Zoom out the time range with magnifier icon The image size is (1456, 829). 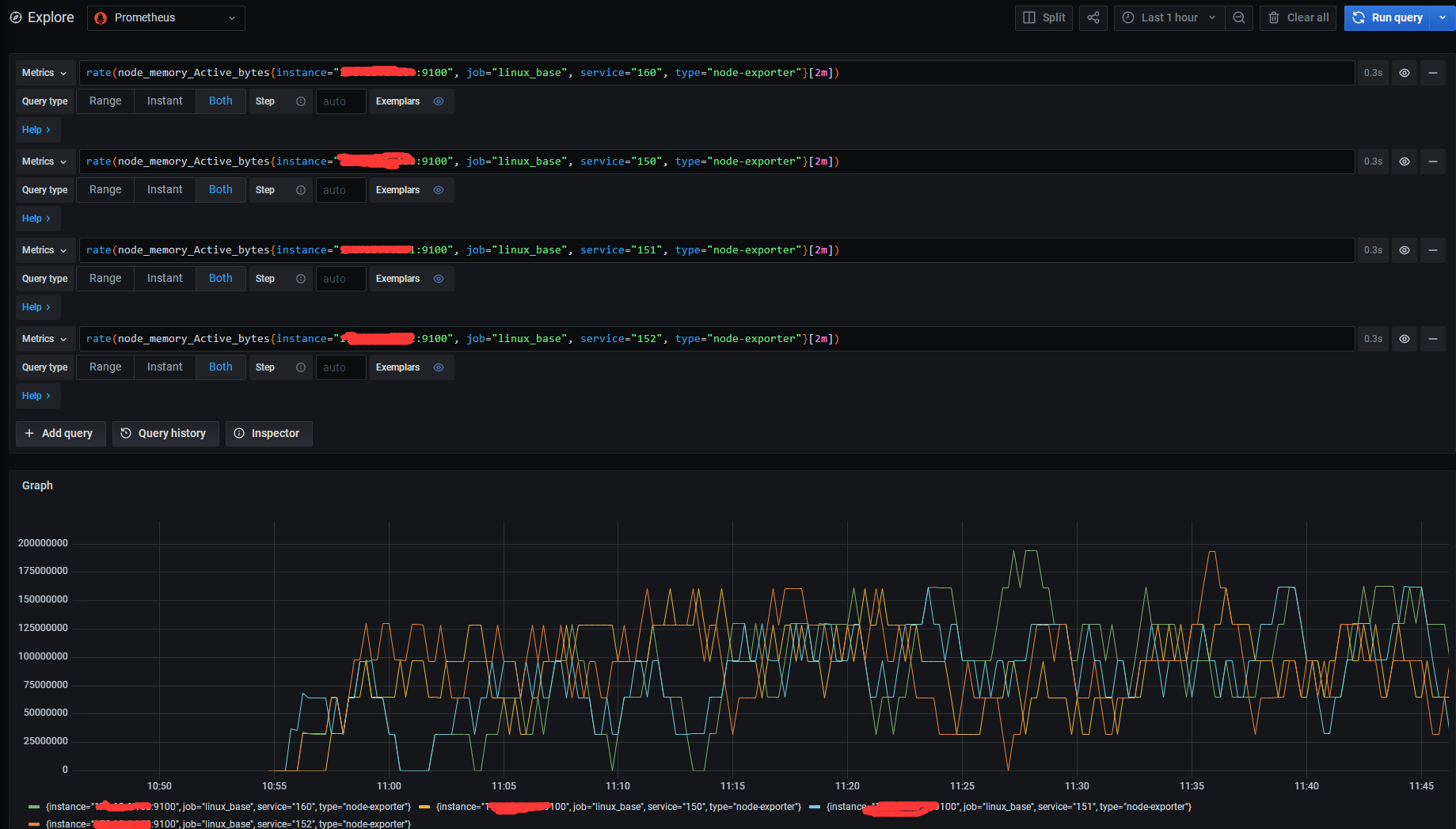(x=1239, y=17)
